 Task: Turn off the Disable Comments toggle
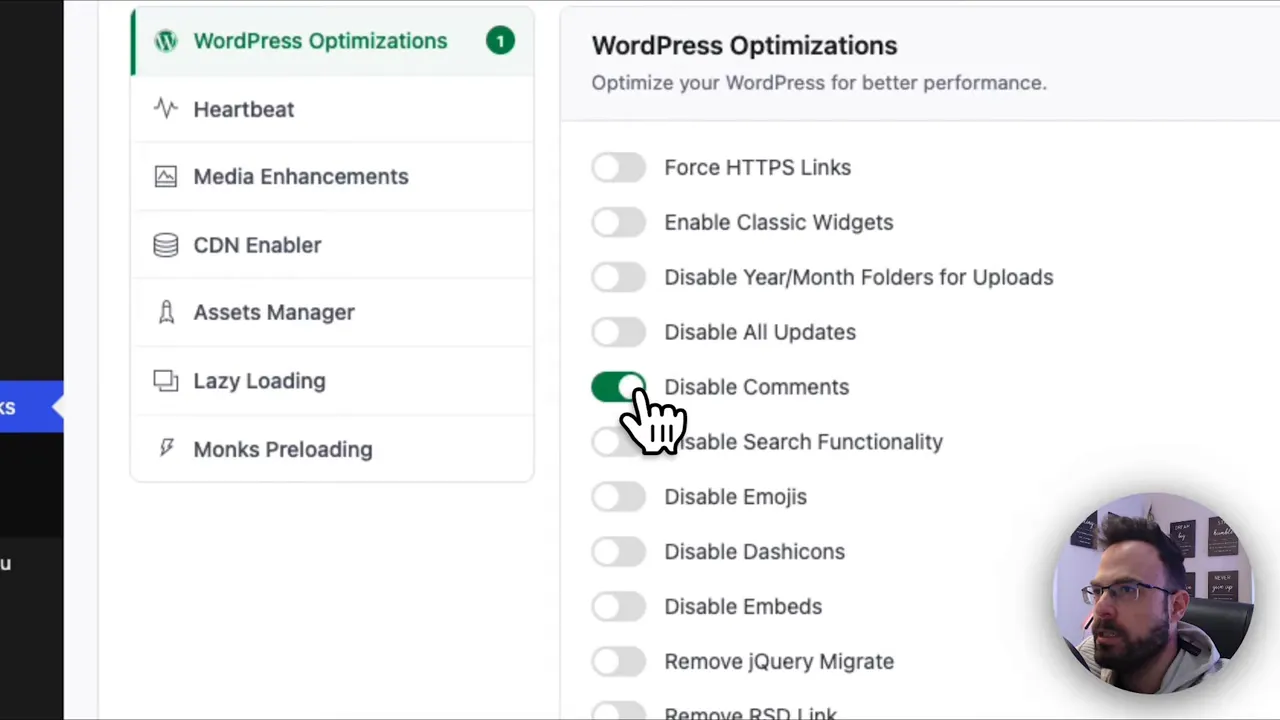(618, 387)
